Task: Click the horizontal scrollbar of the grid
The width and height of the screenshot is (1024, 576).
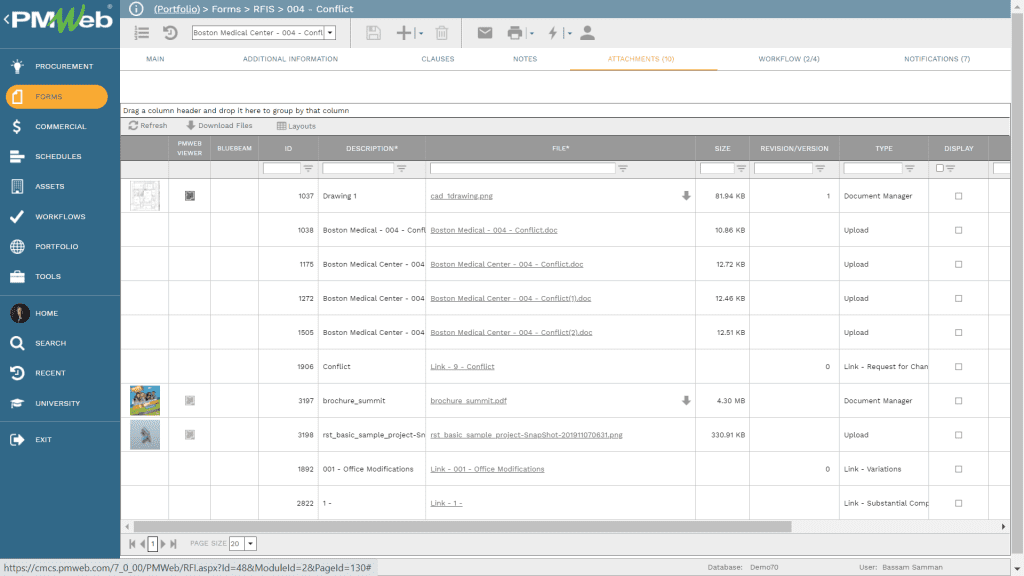Action: pyautogui.click(x=462, y=526)
